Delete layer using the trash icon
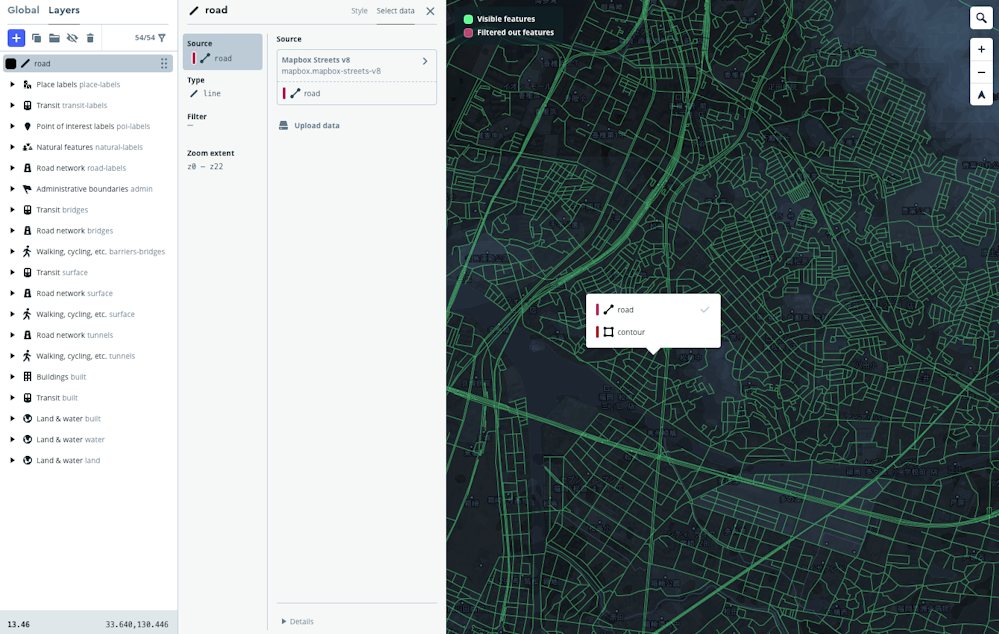The height and width of the screenshot is (634, 999). coord(90,38)
